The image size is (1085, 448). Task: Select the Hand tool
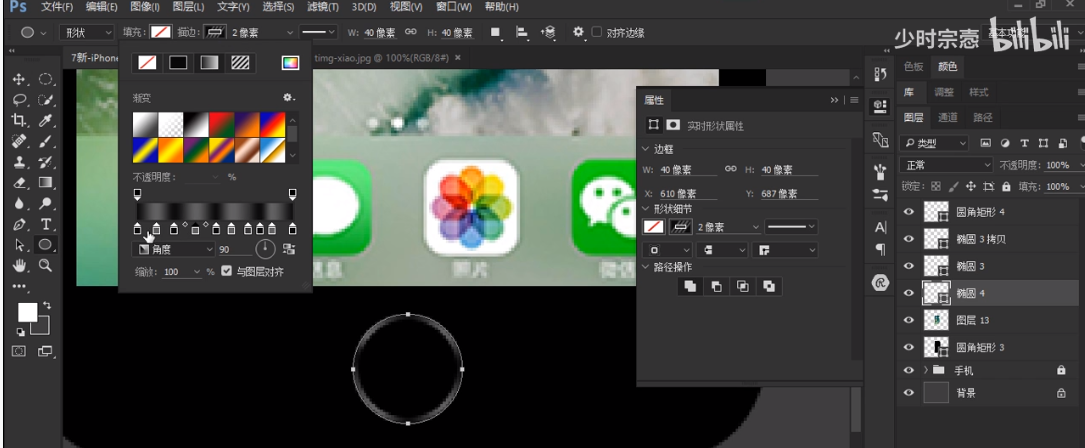coord(19,265)
